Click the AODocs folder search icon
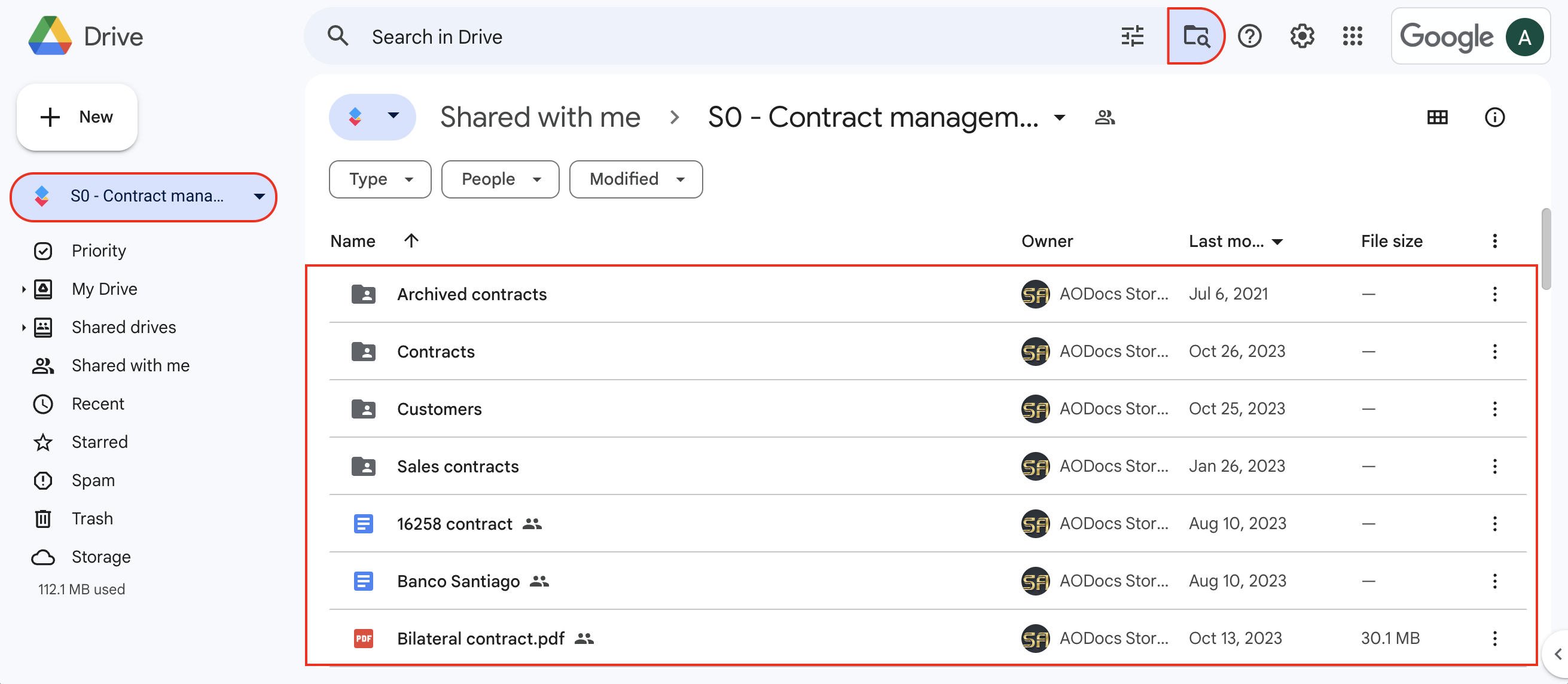This screenshot has height=684, width=1568. pos(1195,36)
